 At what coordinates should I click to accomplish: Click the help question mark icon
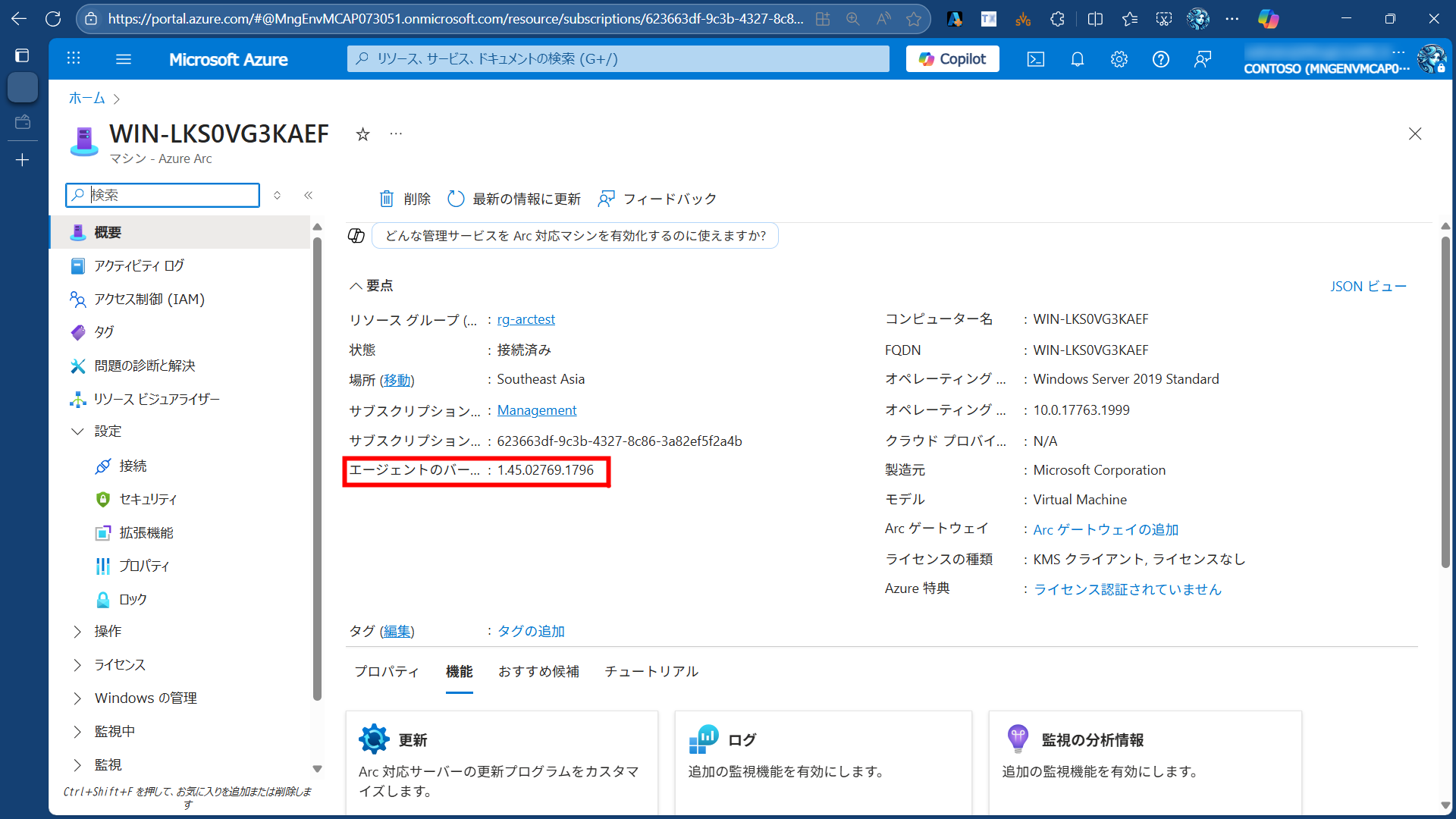point(1160,59)
